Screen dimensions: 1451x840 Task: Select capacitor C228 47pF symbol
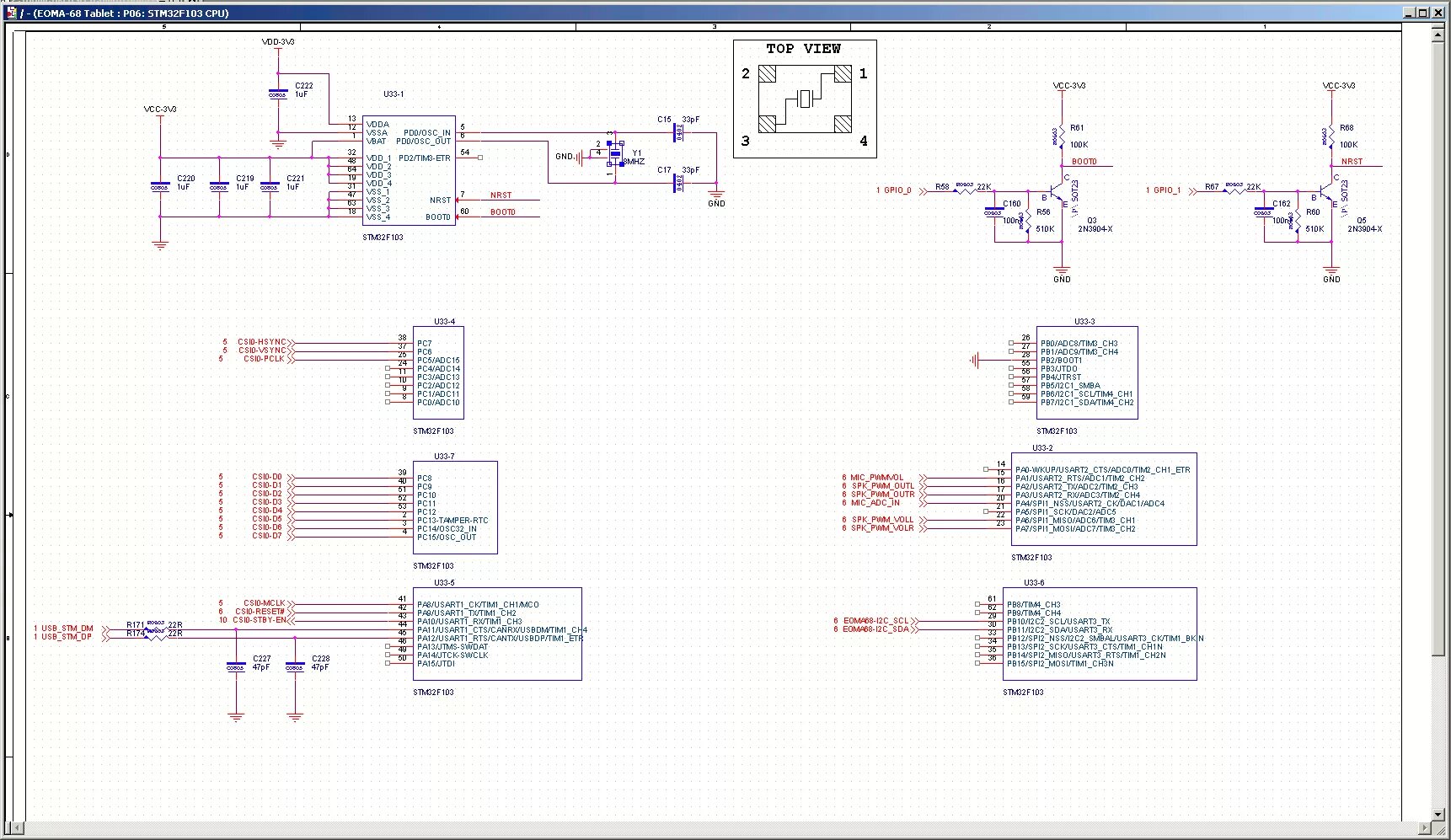click(294, 666)
